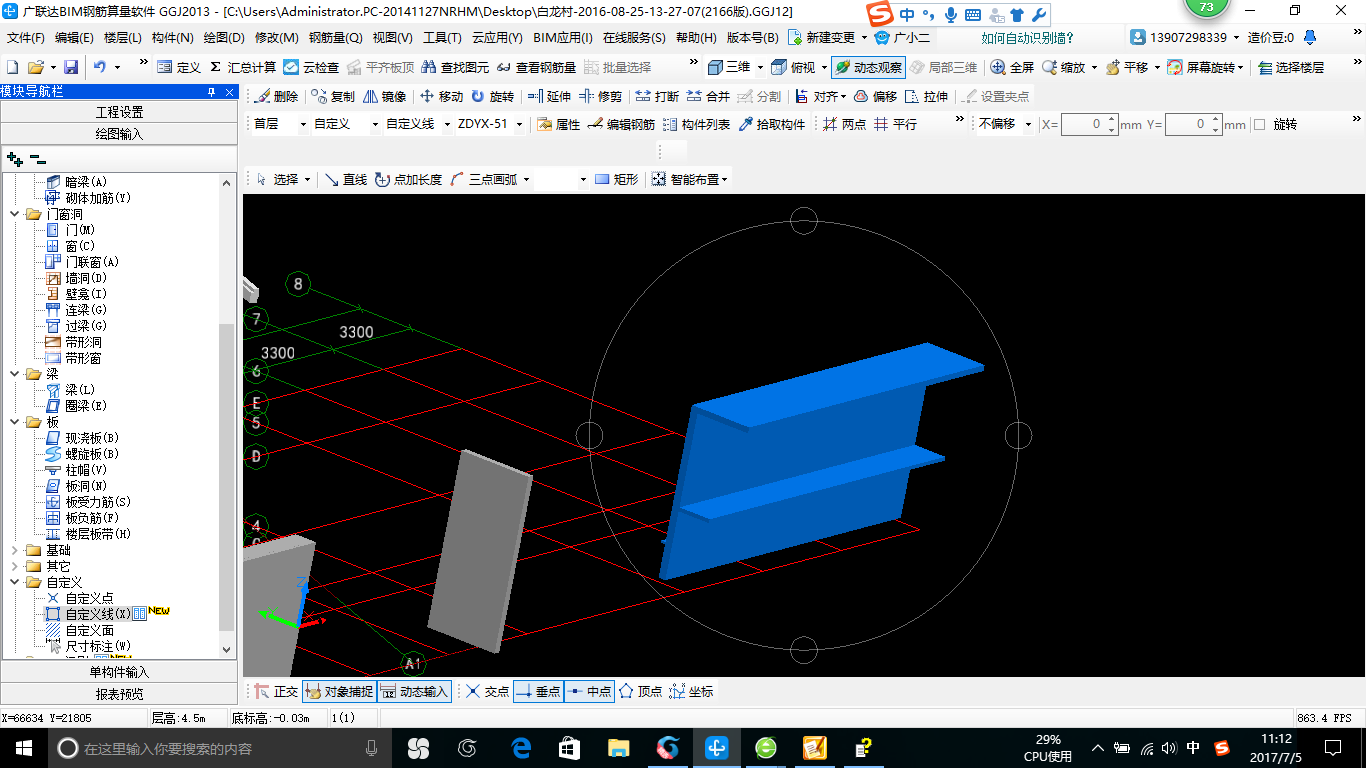Select the 延伸 extend tool
The image size is (1366, 768).
(x=549, y=96)
